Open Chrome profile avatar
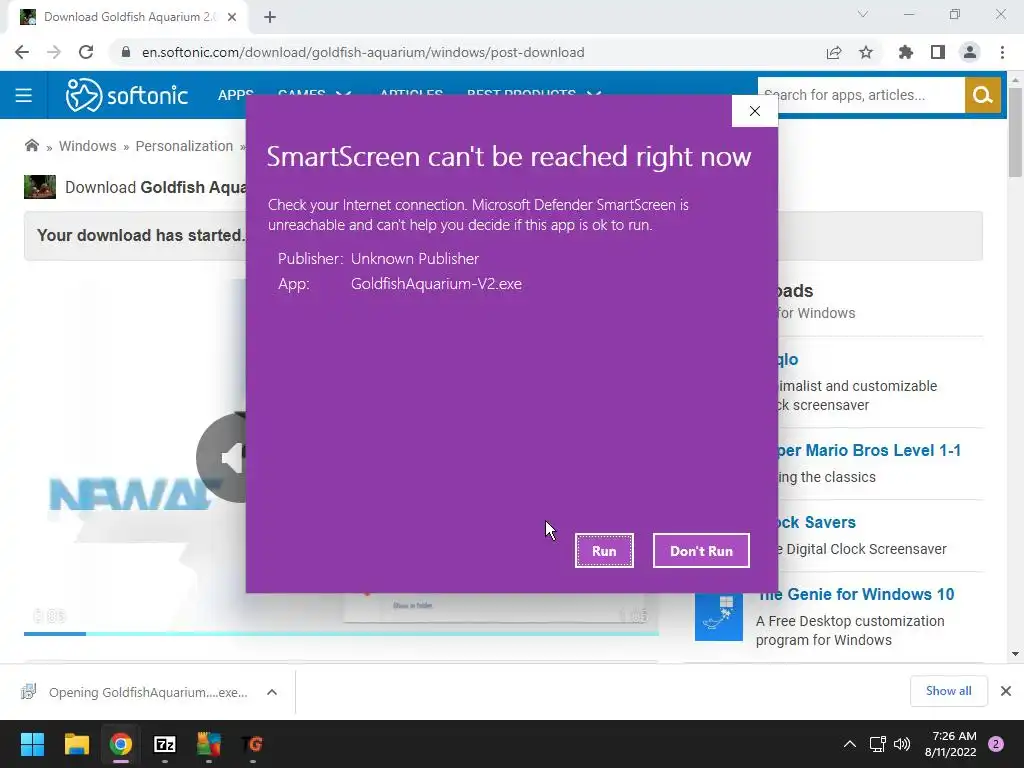1024x768 pixels. tap(970, 52)
